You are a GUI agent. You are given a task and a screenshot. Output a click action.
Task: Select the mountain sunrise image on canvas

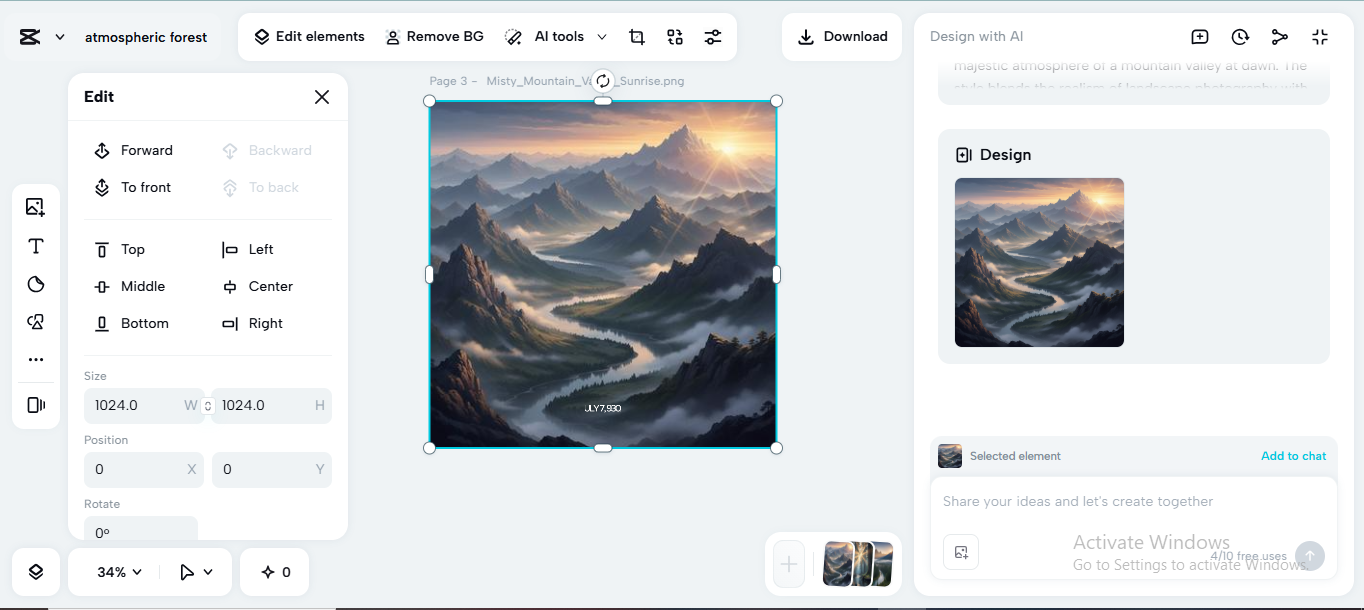coord(603,274)
